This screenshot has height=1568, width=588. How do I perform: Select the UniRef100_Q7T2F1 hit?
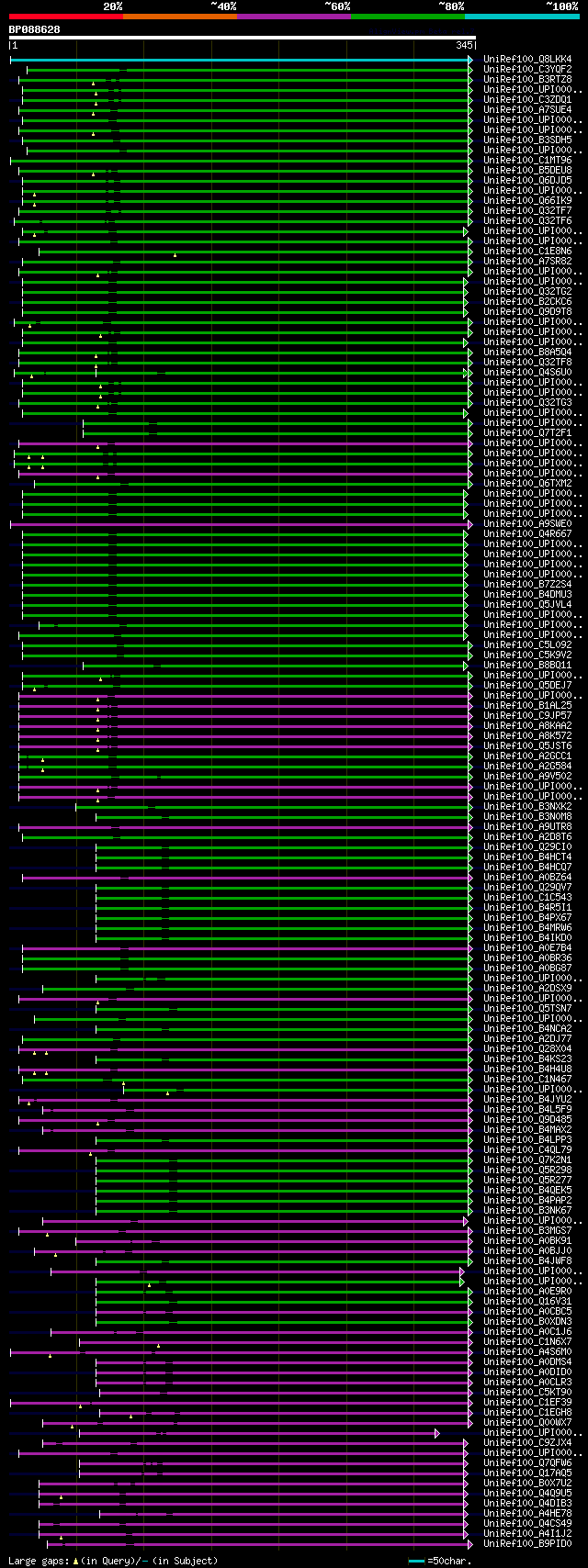[x=527, y=433]
